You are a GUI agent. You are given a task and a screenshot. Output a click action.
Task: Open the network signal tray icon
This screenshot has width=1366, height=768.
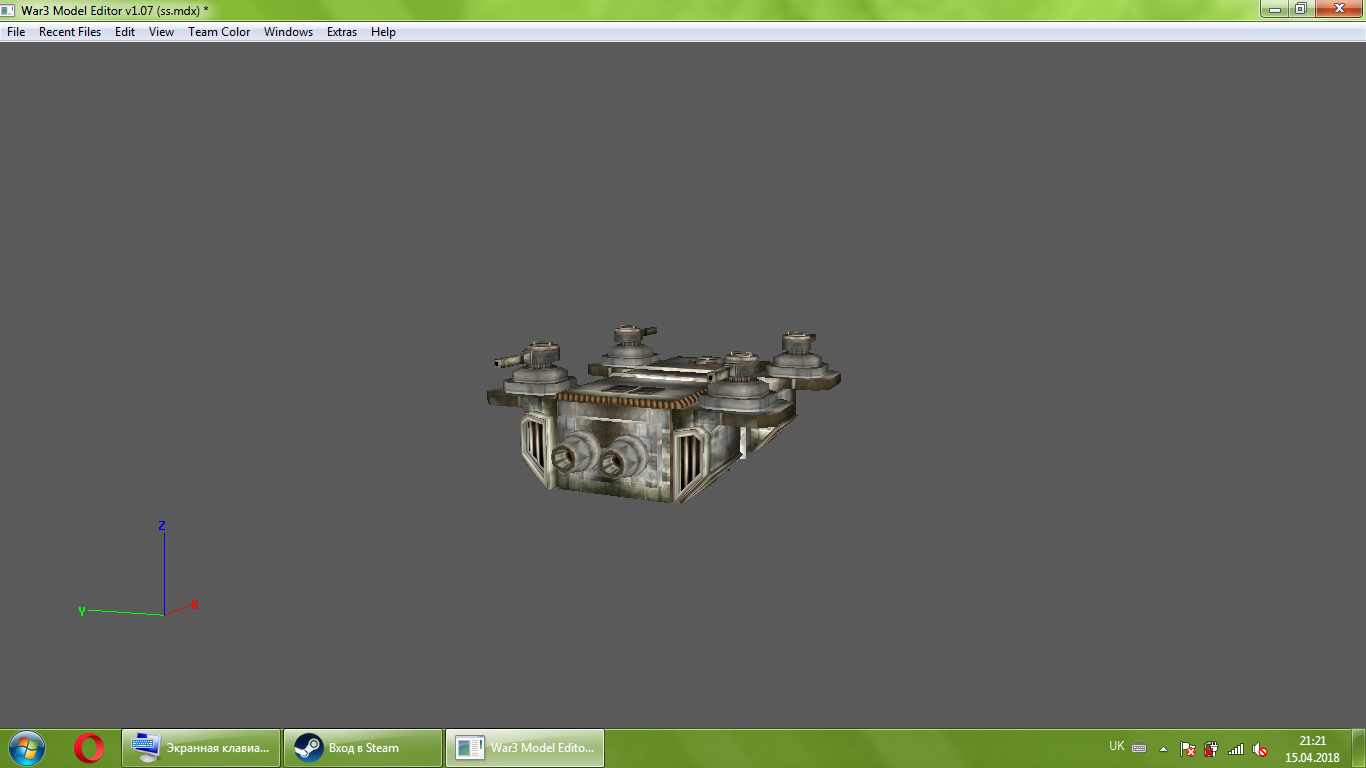coord(1236,748)
